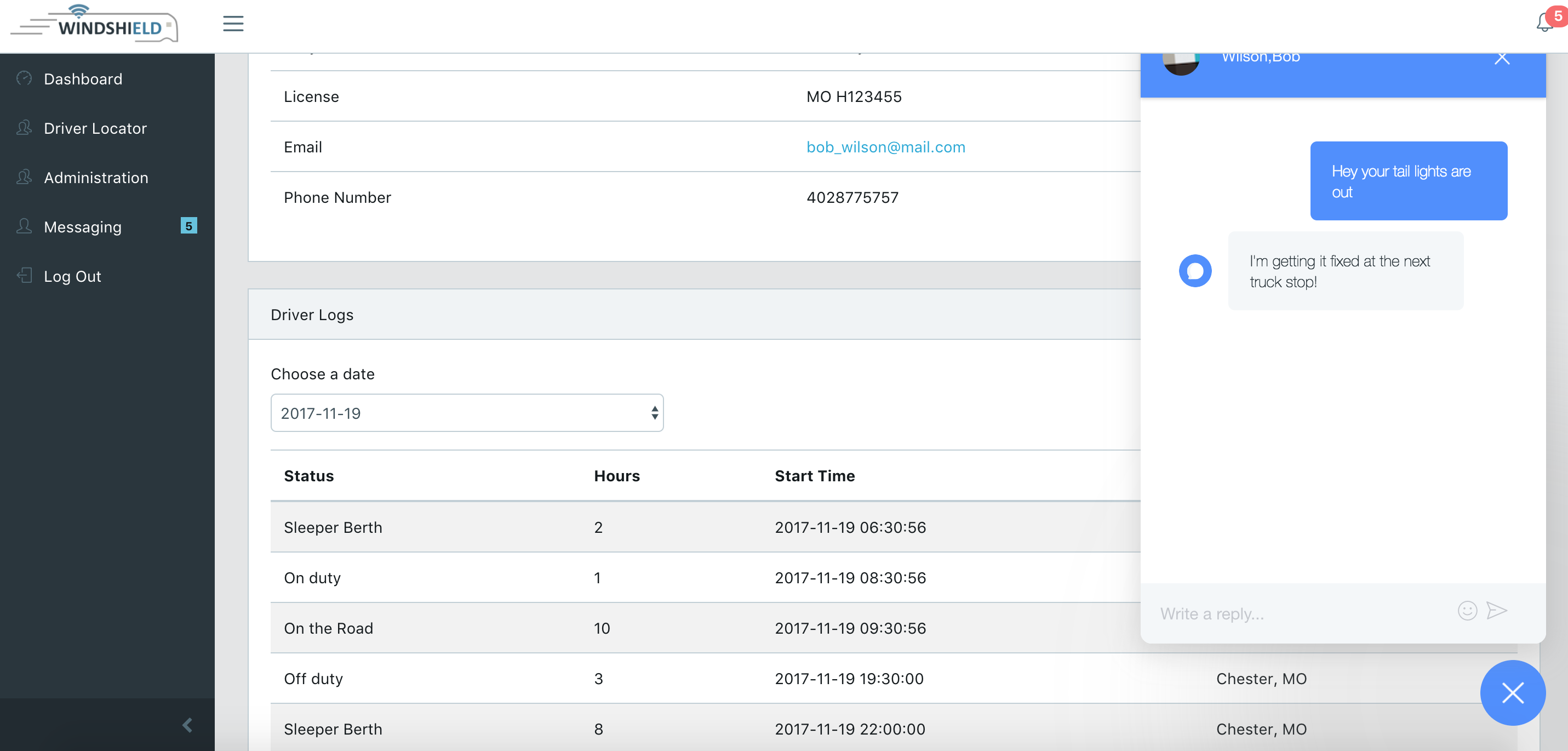Viewport: 1568px width, 751px height.
Task: Close the Wilson, Bob chat header
Action: pyautogui.click(x=1502, y=58)
